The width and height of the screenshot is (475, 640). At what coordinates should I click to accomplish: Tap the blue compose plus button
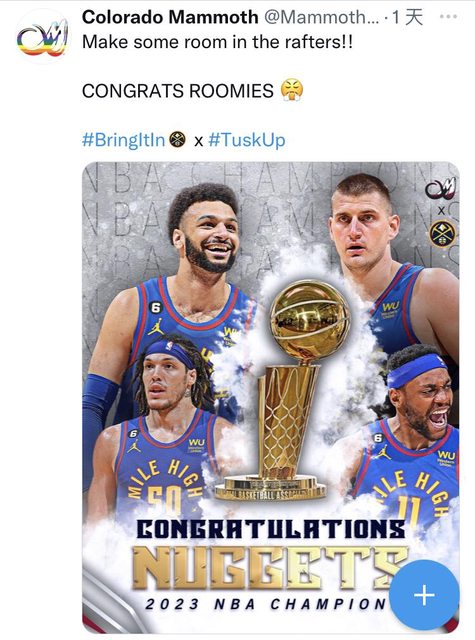pos(424,594)
